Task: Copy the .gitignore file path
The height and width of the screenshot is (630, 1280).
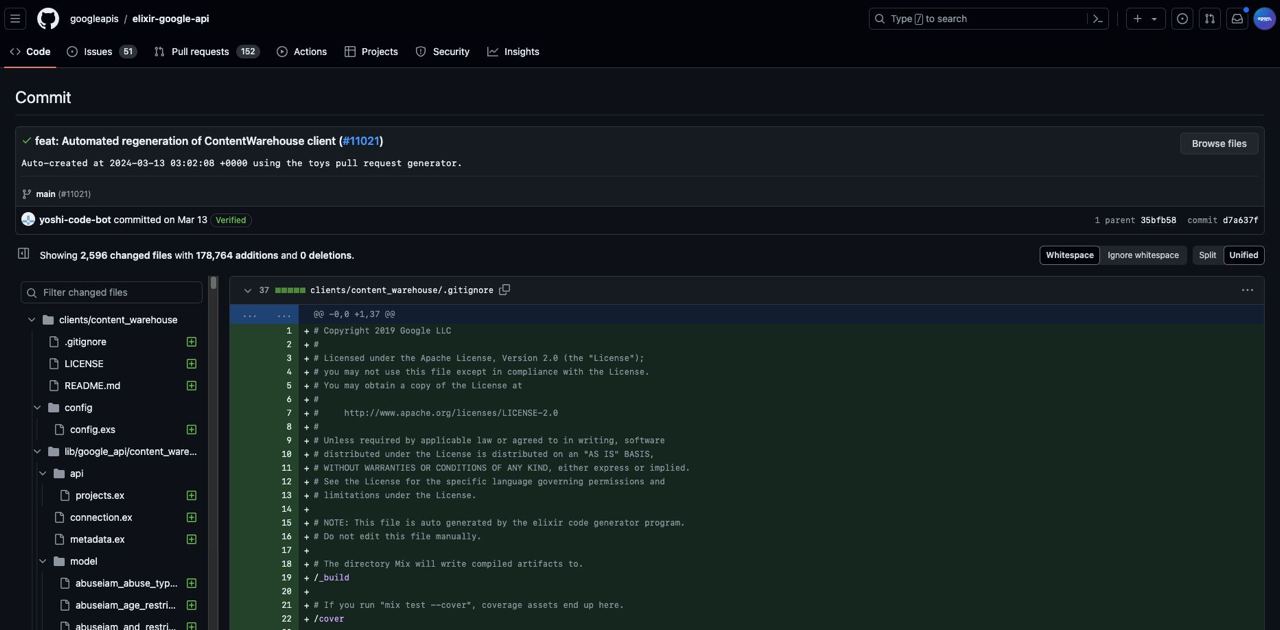Action: [505, 290]
